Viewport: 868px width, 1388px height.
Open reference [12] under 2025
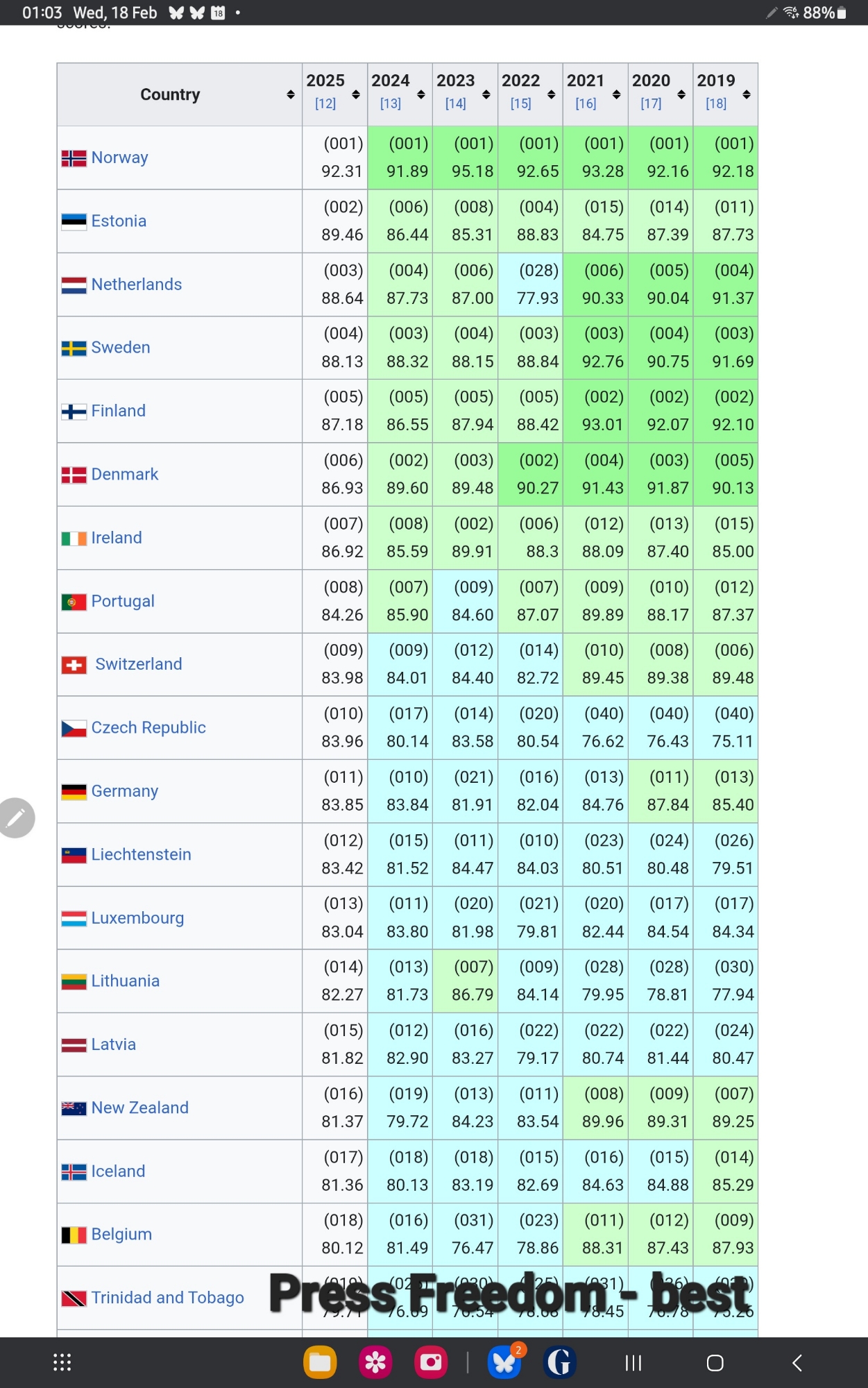coord(325,103)
